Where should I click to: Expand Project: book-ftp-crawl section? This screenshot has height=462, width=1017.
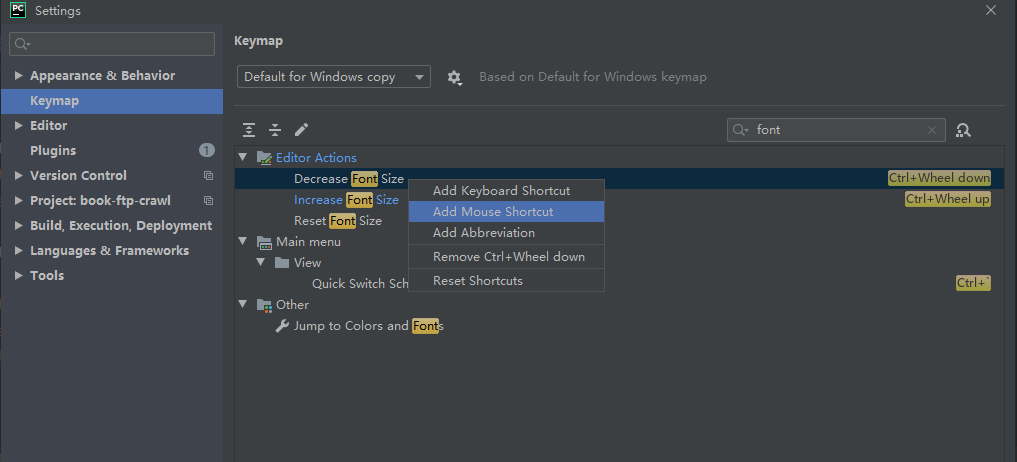[x=18, y=201]
